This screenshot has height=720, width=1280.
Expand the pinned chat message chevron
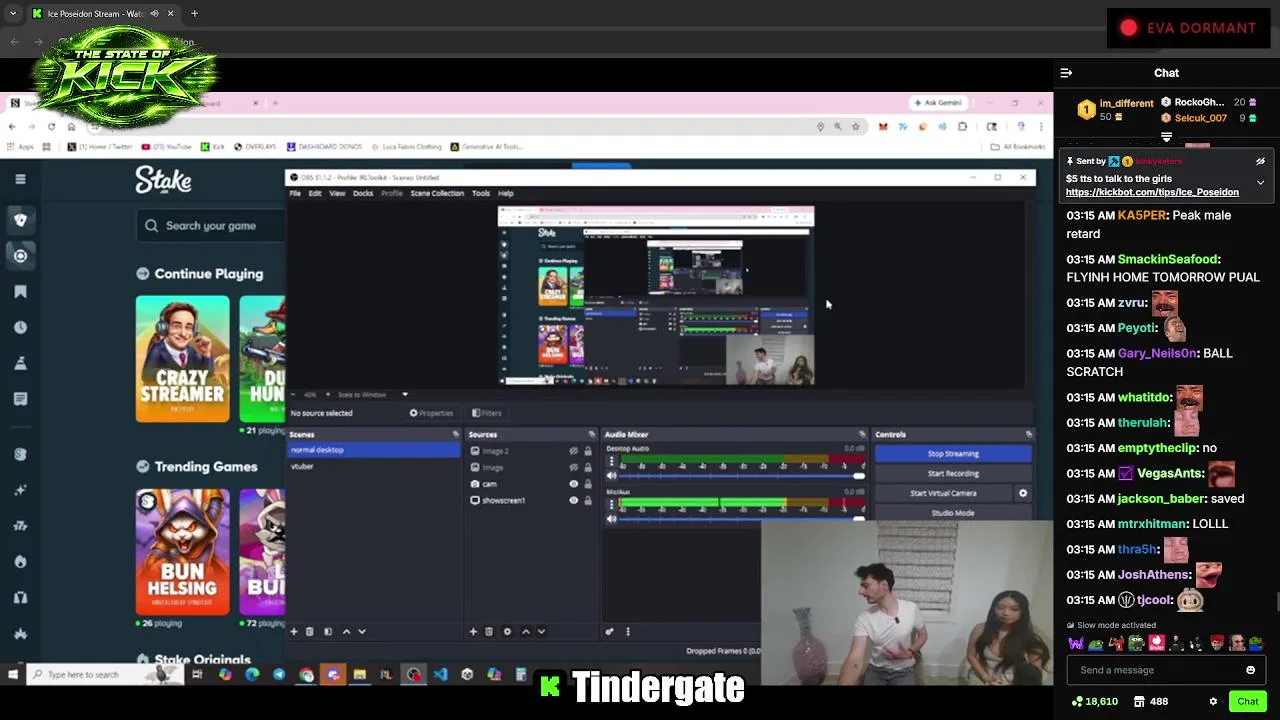[x=1260, y=183]
